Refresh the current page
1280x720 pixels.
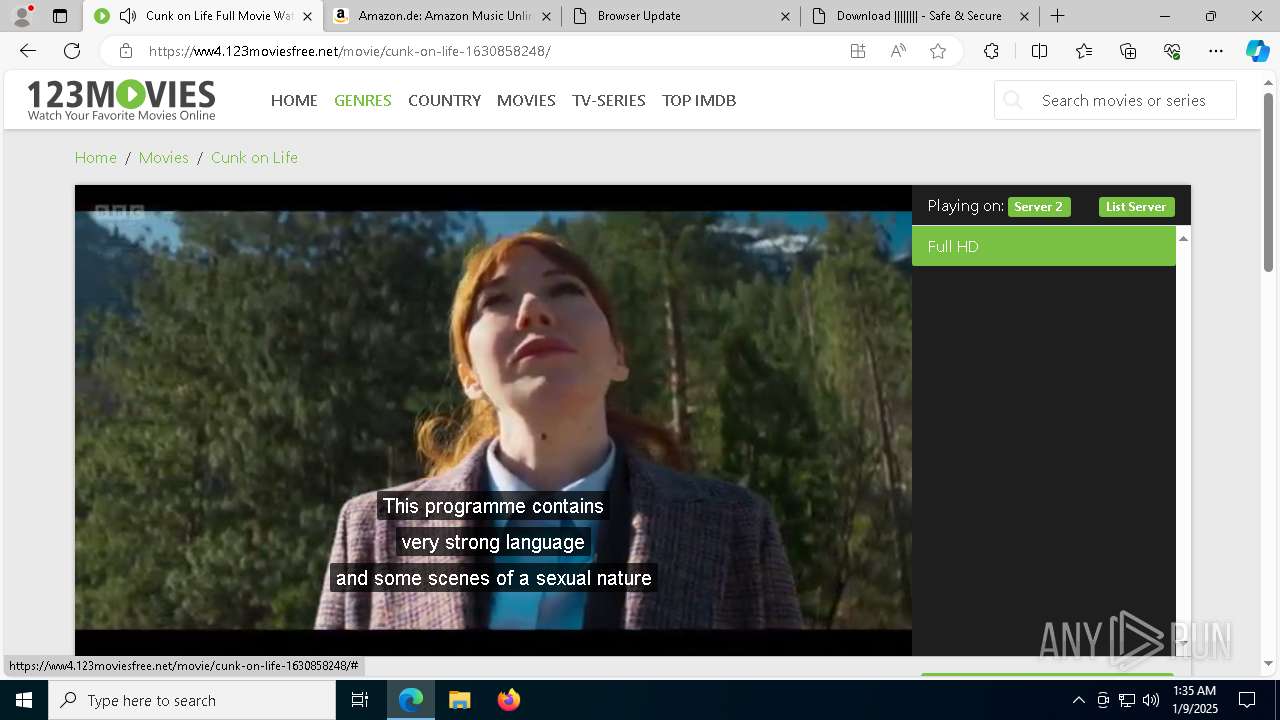pos(72,51)
